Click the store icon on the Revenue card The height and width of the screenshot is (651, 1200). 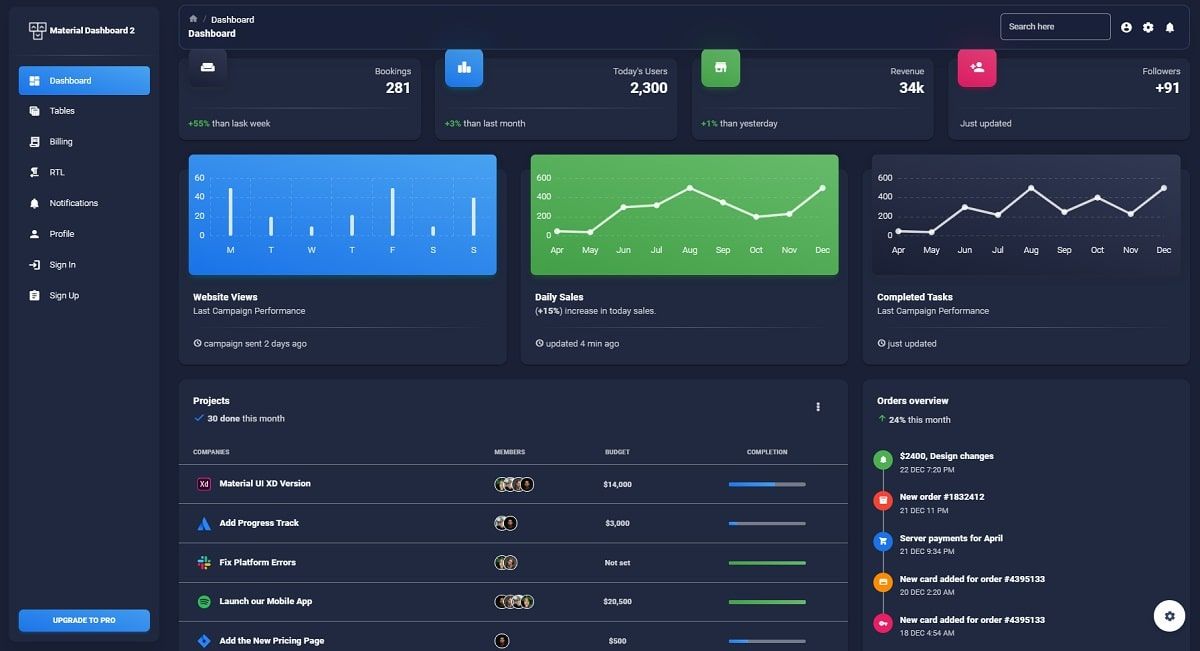(x=720, y=68)
